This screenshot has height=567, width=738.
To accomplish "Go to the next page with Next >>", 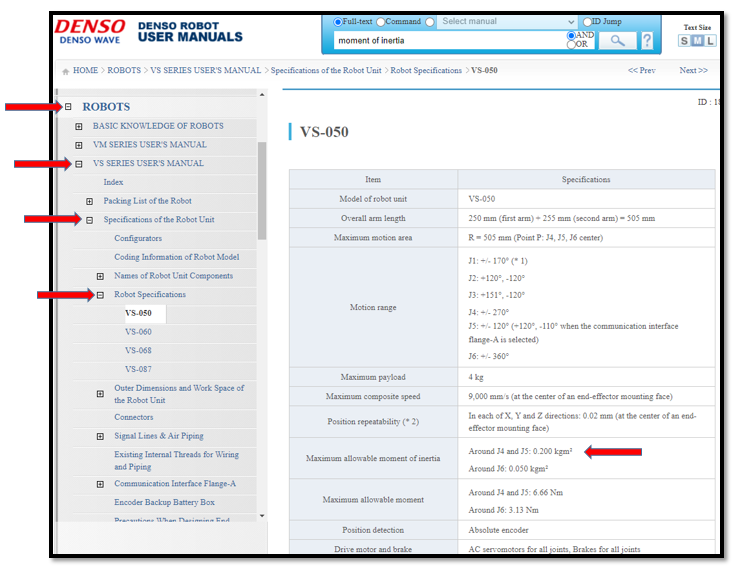I will 693,70.
